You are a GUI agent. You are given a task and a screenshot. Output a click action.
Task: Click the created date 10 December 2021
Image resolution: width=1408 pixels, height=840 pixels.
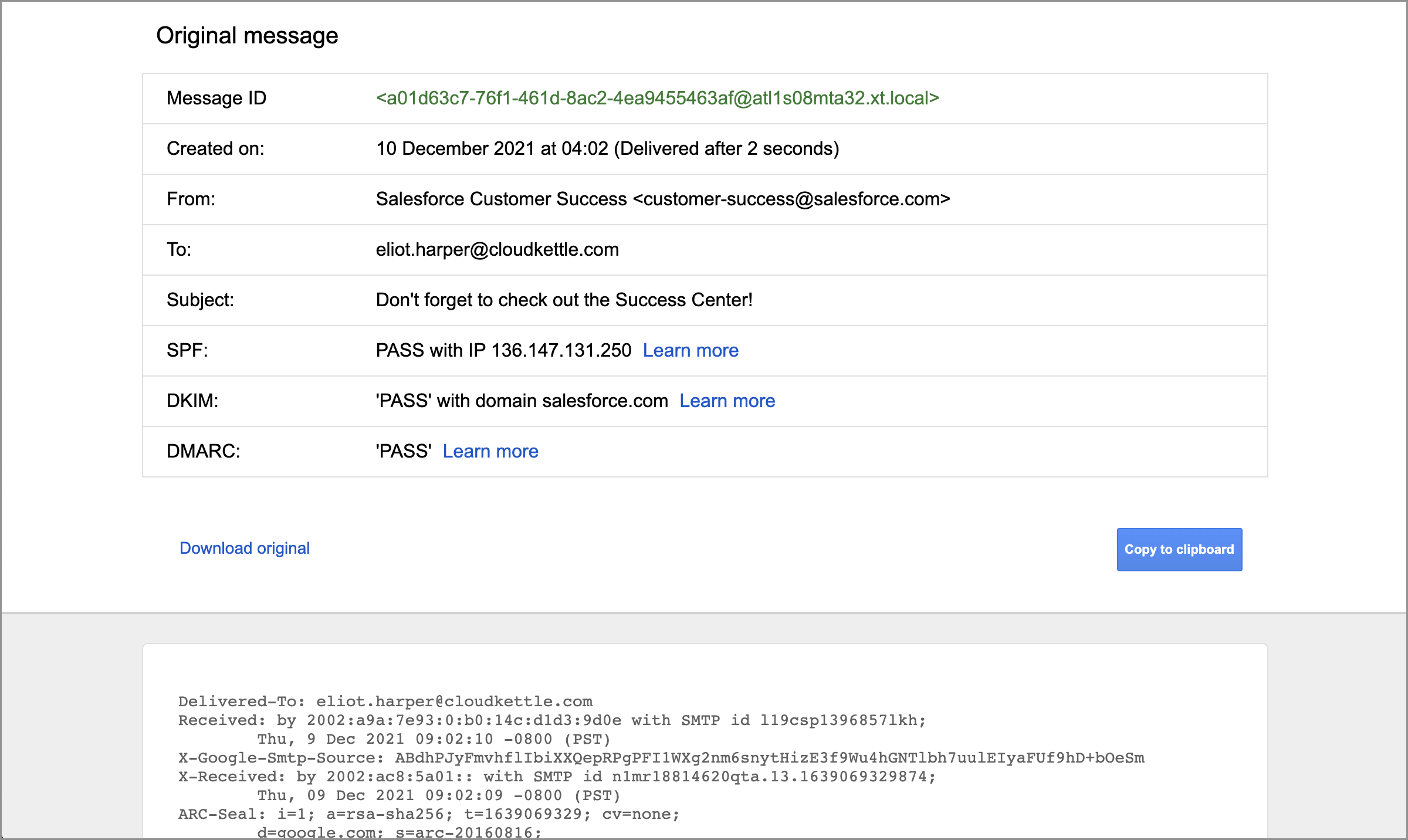tap(608, 148)
